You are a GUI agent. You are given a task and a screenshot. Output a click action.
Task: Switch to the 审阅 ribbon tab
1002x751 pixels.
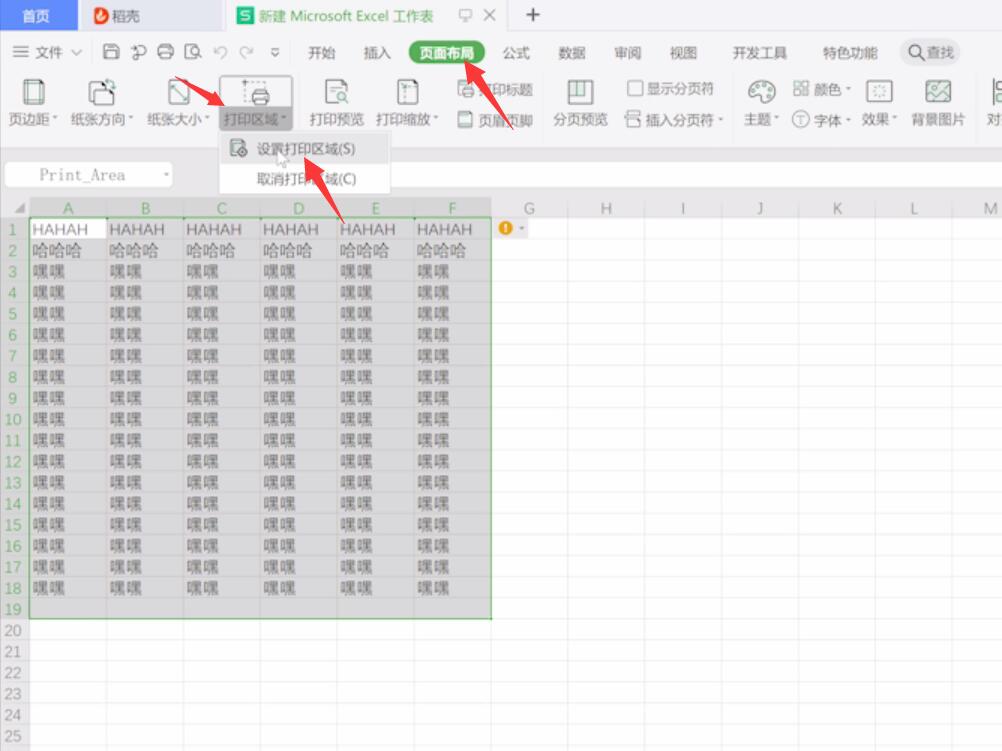click(x=627, y=52)
